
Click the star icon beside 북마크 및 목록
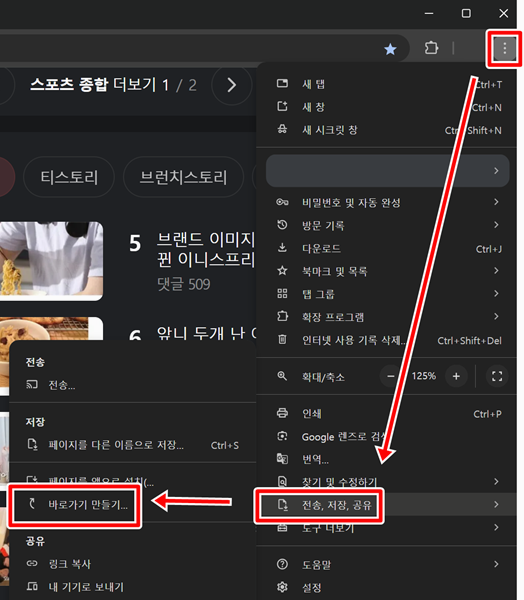tap(282, 271)
